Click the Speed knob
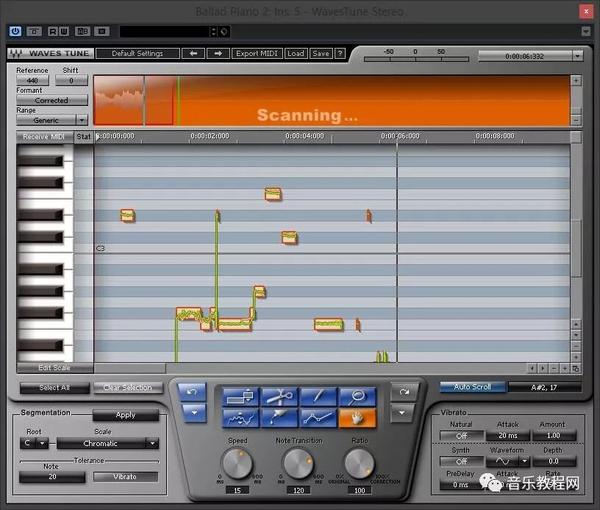The image size is (600, 510). tap(238, 462)
